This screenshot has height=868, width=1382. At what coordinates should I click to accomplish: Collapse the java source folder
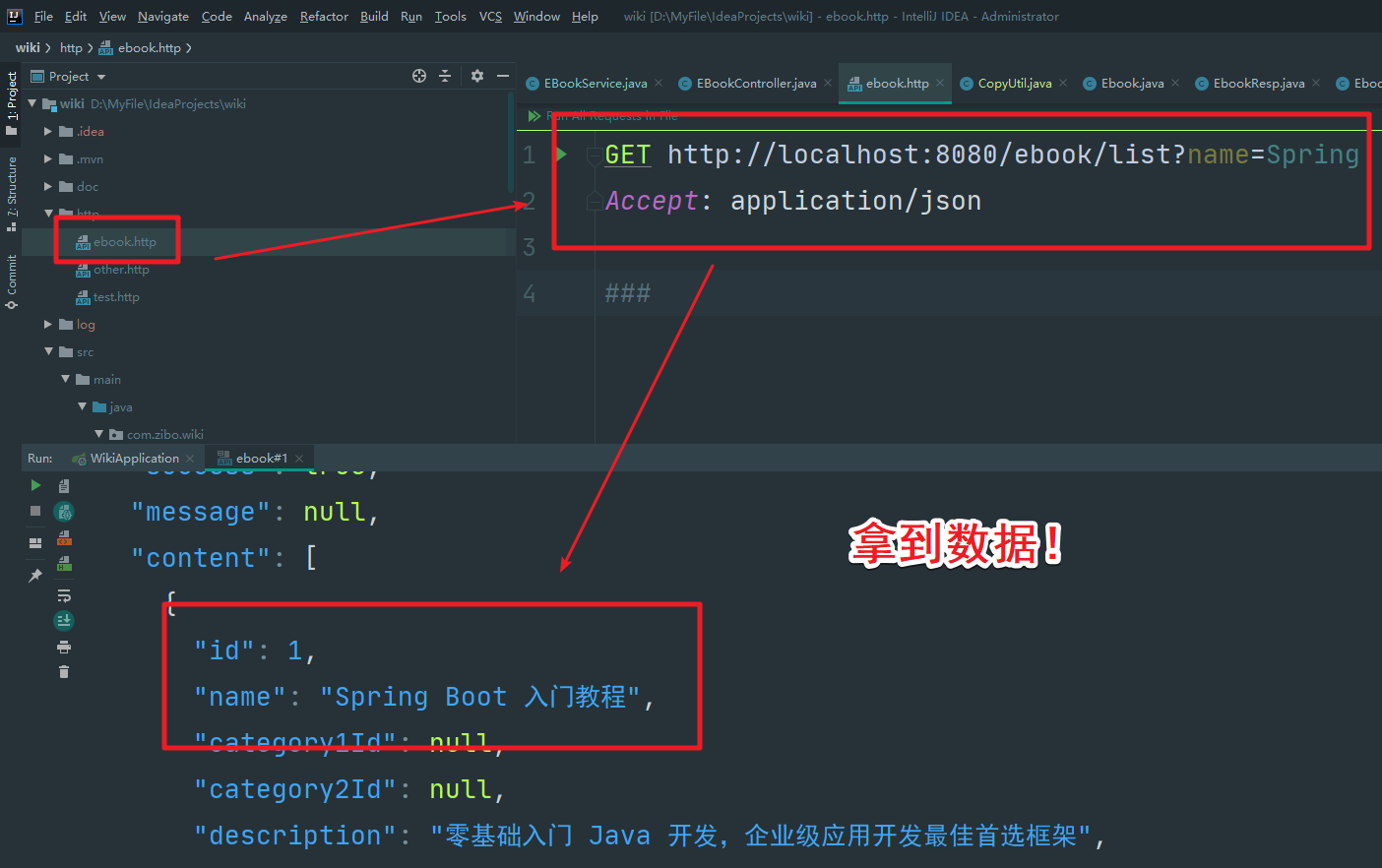tap(82, 406)
